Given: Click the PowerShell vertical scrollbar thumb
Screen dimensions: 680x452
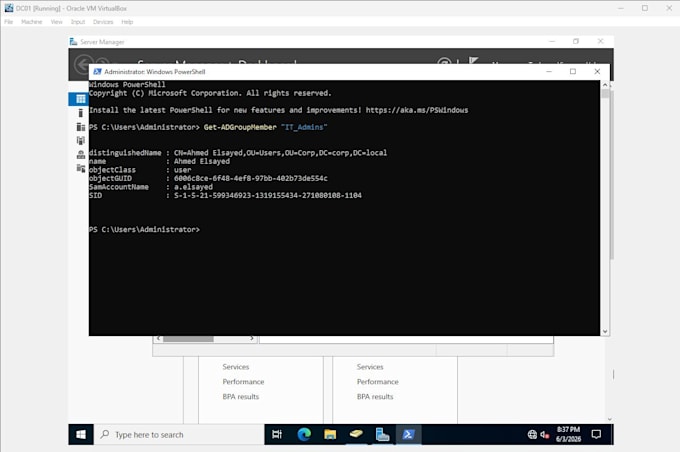Looking at the screenshot, I should coord(606,95).
